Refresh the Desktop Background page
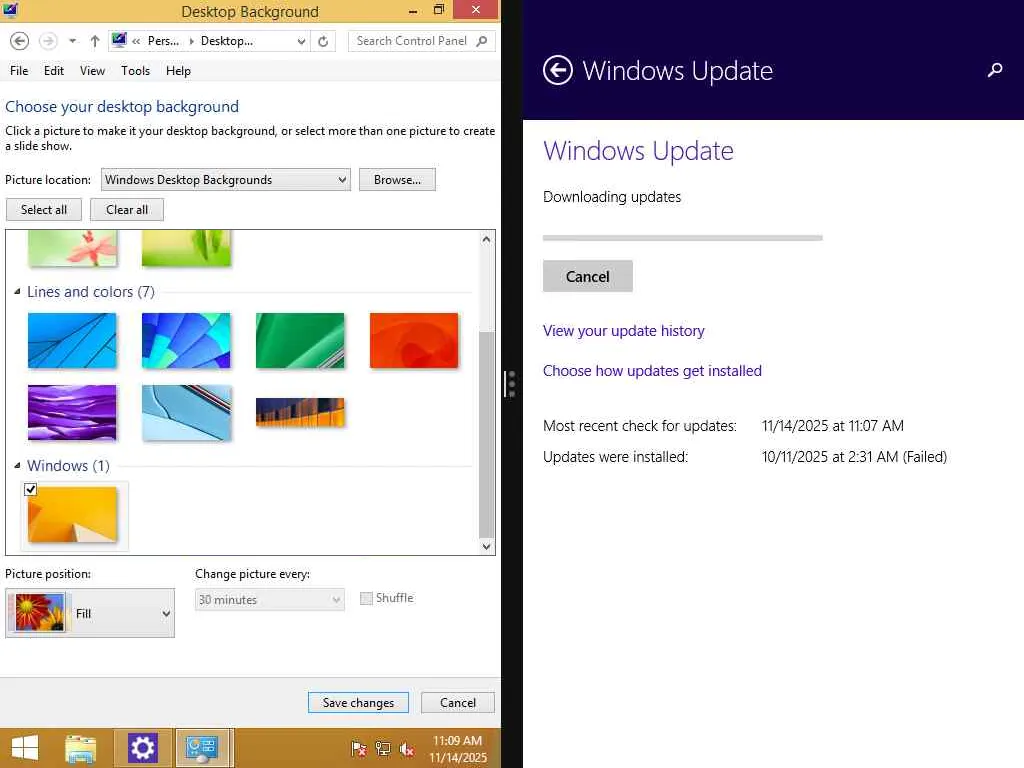Image resolution: width=1024 pixels, height=768 pixels. tap(323, 41)
